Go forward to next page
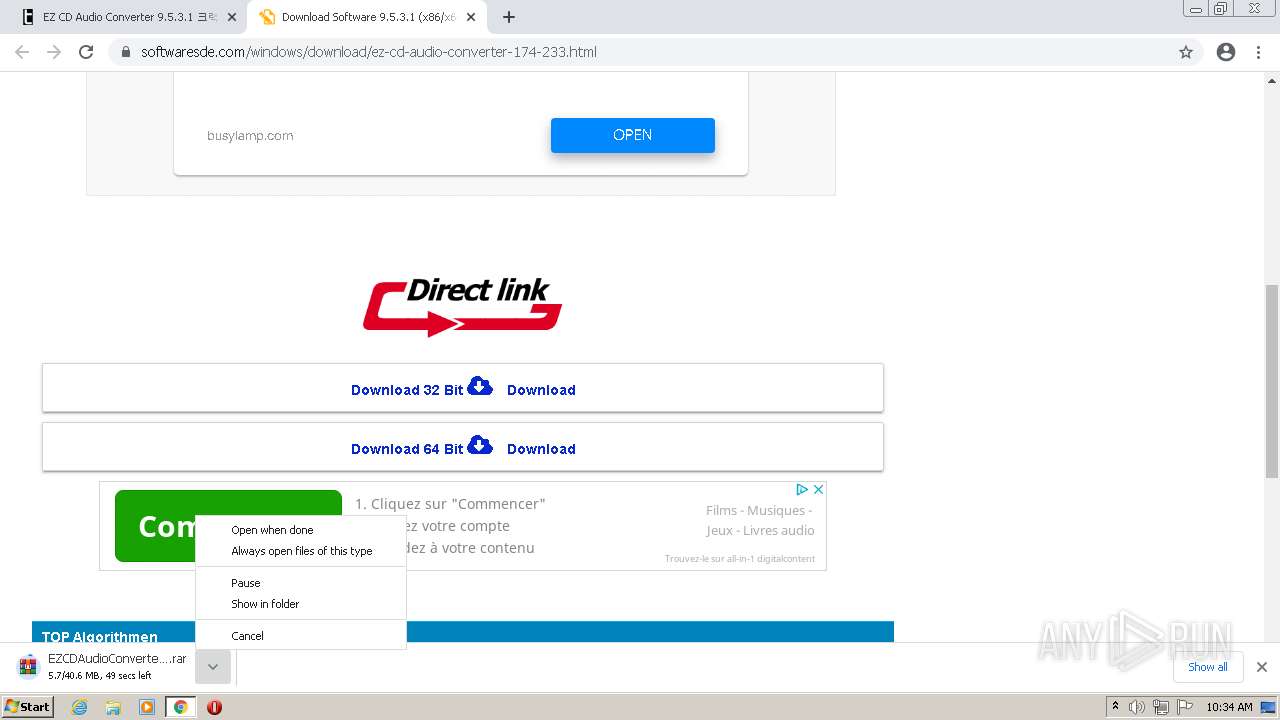1280x720 pixels. (54, 52)
